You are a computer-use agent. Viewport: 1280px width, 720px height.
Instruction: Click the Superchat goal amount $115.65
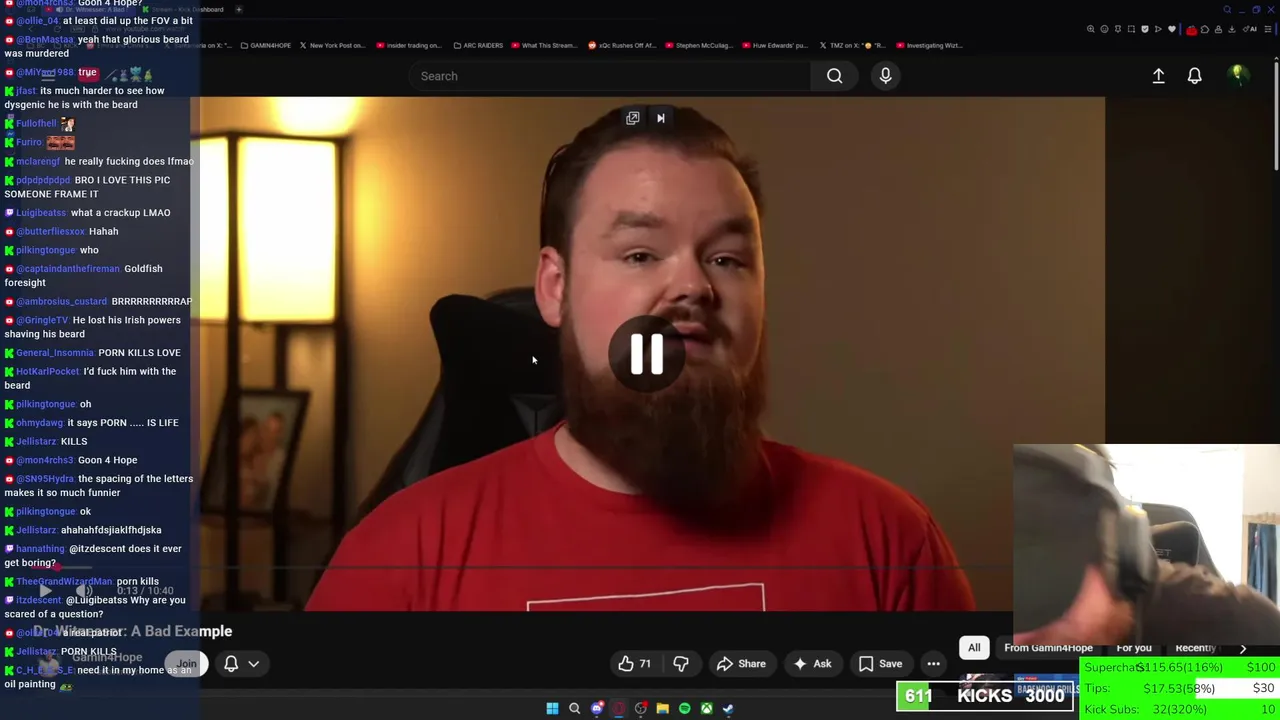pos(1180,667)
